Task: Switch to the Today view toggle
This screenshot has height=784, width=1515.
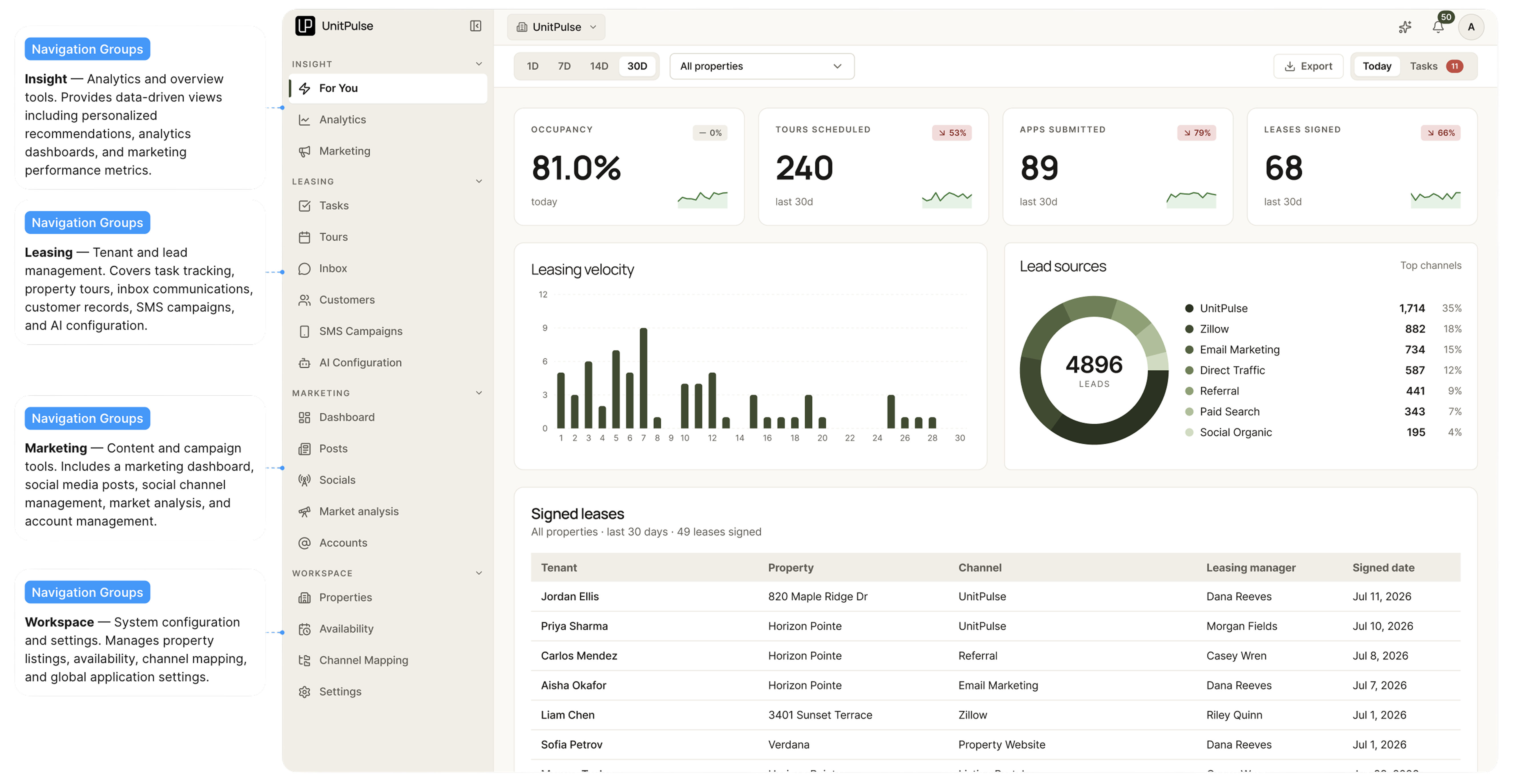Action: pyautogui.click(x=1377, y=66)
